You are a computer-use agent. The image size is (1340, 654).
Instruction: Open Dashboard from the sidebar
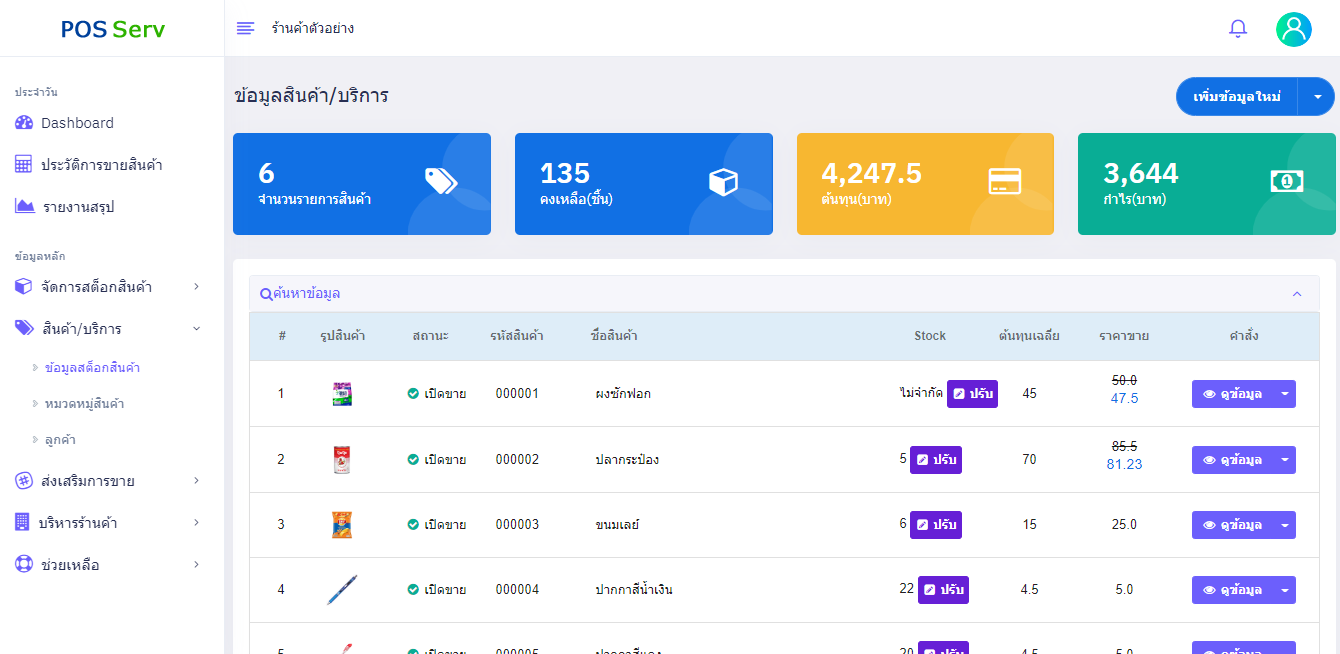(77, 123)
